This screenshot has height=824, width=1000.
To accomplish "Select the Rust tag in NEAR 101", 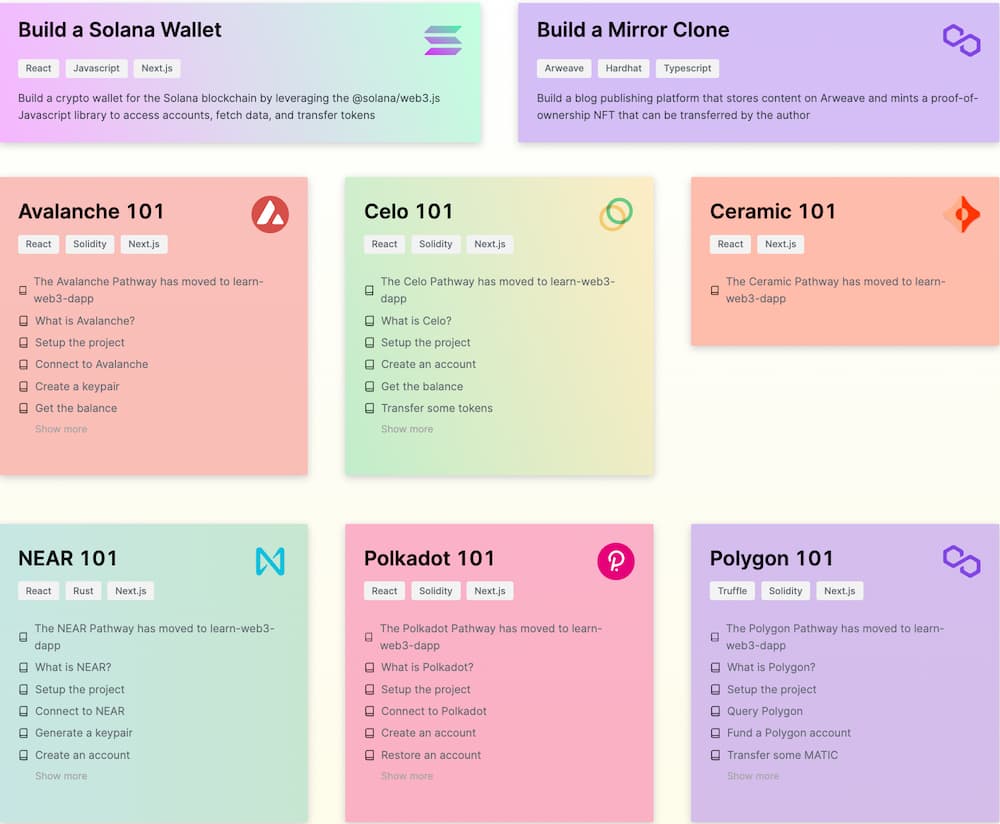I will pyautogui.click(x=83, y=591).
